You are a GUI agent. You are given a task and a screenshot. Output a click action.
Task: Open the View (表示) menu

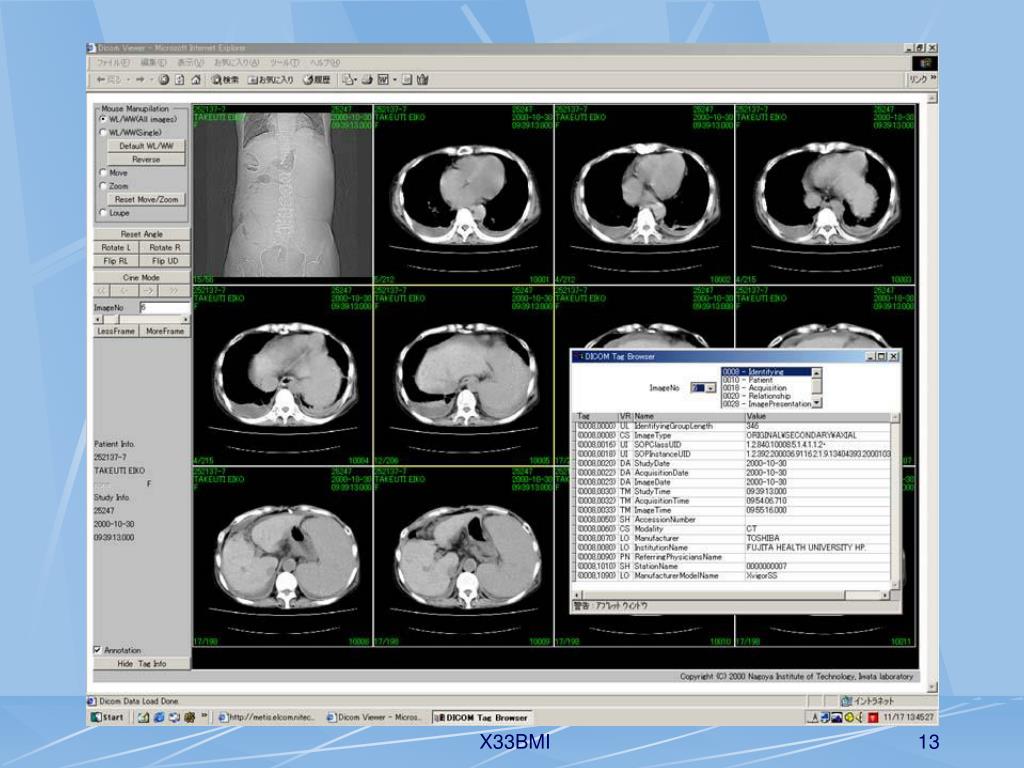click(191, 63)
